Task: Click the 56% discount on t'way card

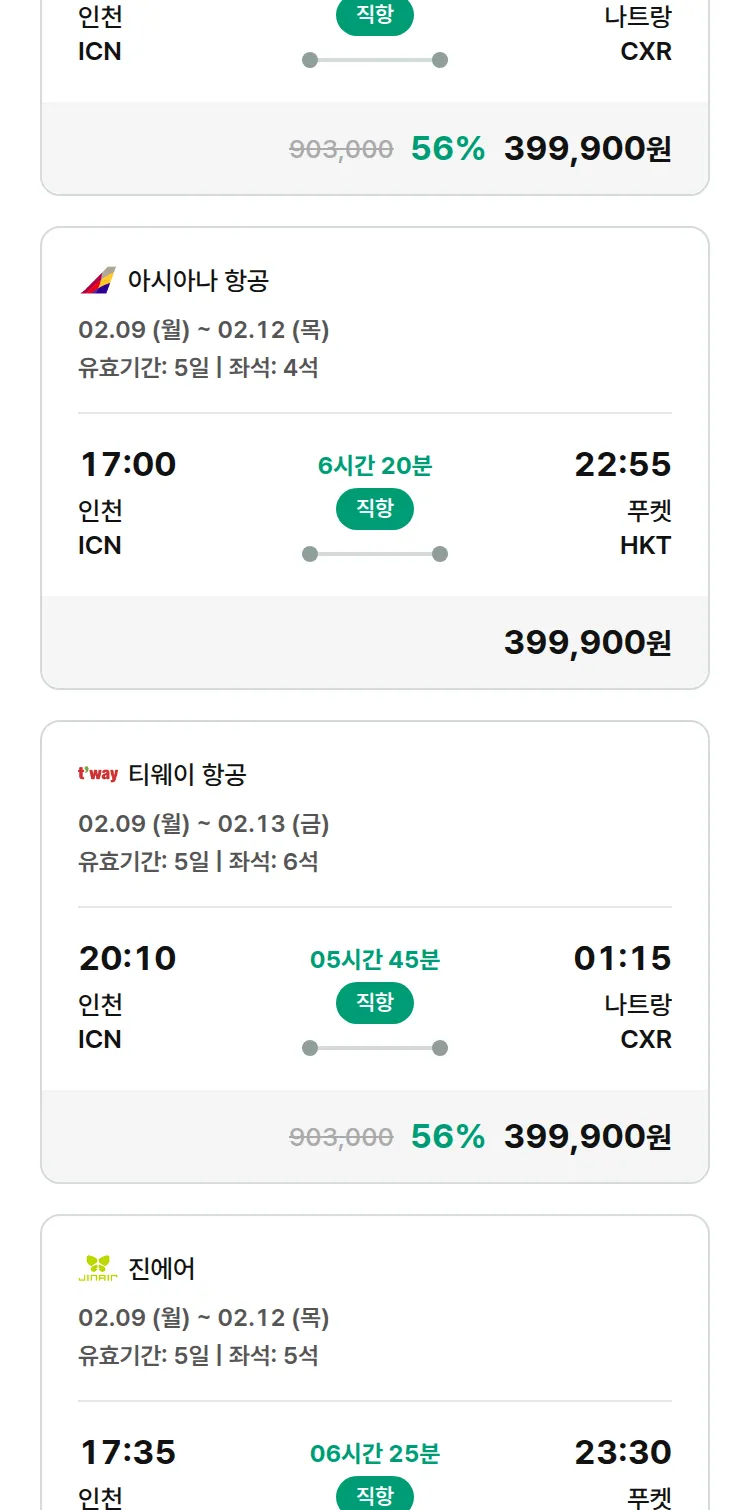Action: pos(448,1137)
